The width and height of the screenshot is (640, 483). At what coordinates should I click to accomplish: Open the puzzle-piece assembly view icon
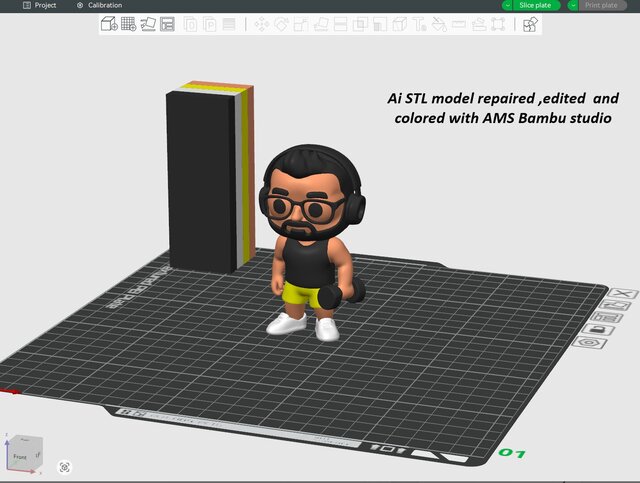pos(531,24)
